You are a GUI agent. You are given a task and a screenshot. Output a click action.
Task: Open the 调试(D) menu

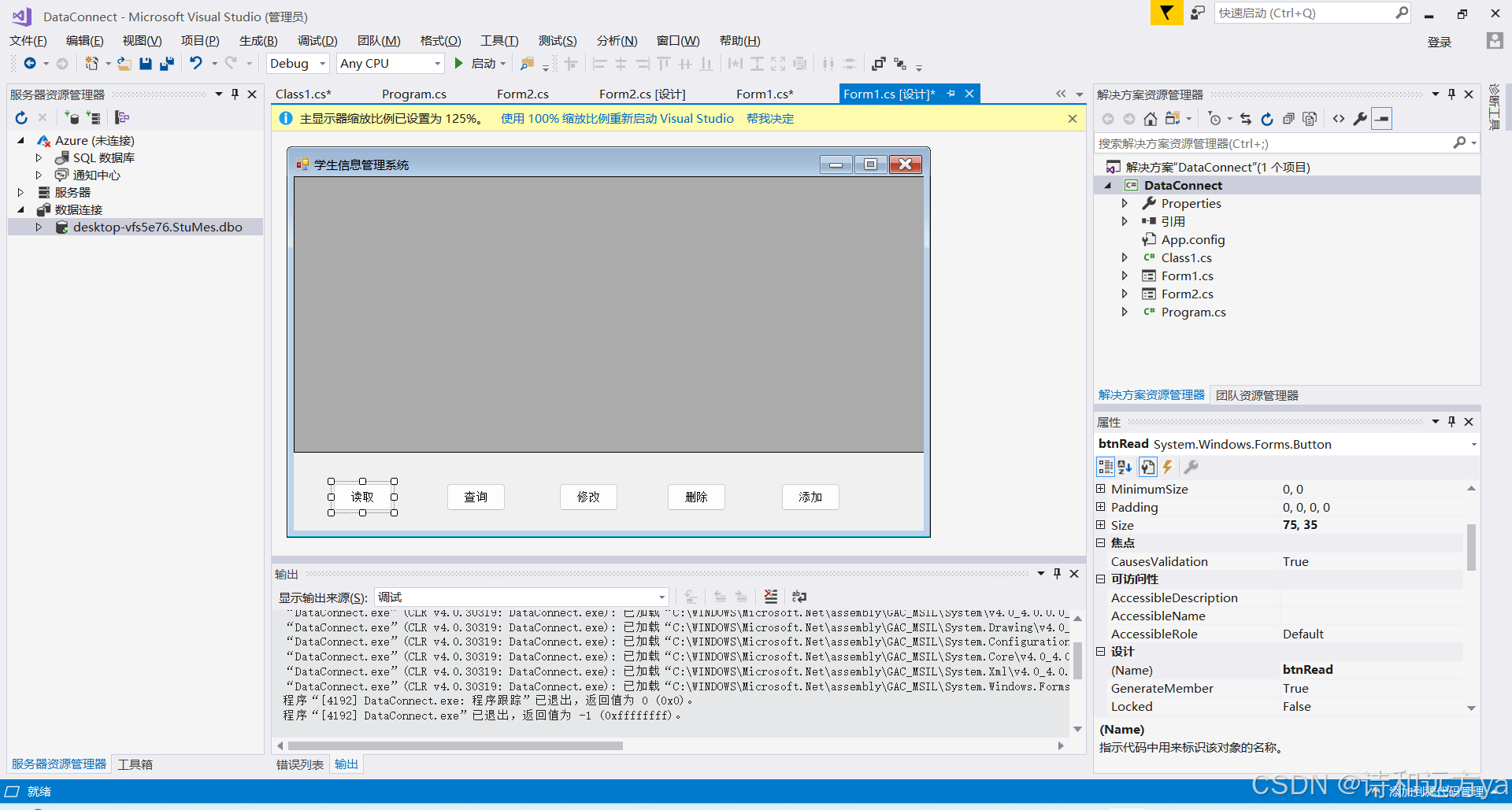click(317, 41)
